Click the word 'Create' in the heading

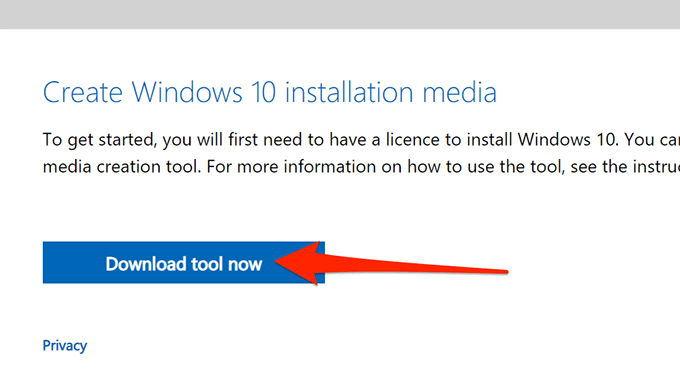(x=82, y=92)
